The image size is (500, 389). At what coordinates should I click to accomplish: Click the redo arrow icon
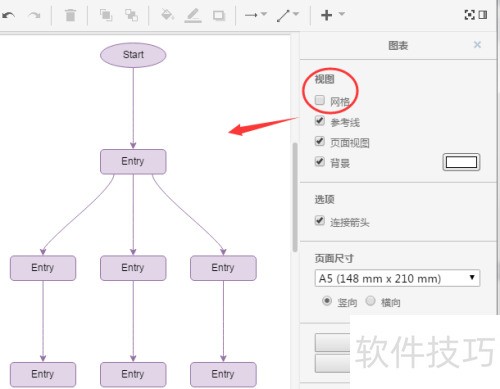pyautogui.click(x=34, y=15)
